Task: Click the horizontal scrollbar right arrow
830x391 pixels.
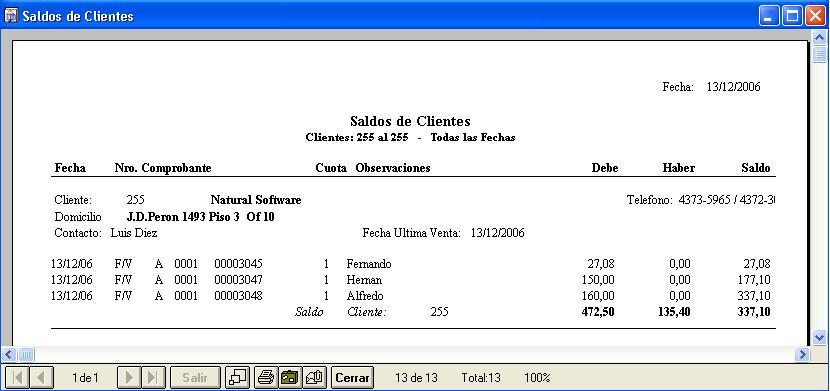Action: 802,354
